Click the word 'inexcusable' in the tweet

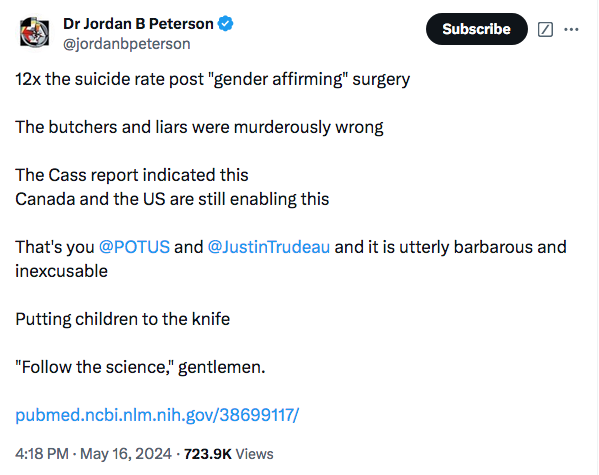pos(62,271)
